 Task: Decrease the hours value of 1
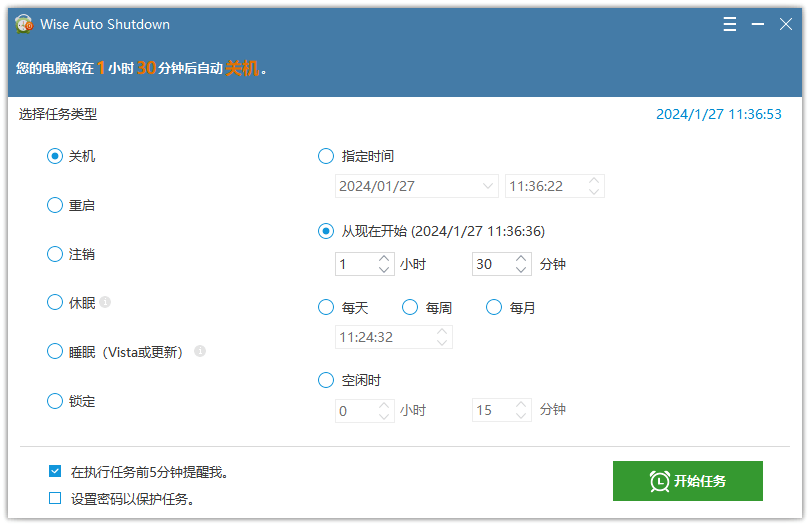(384, 269)
